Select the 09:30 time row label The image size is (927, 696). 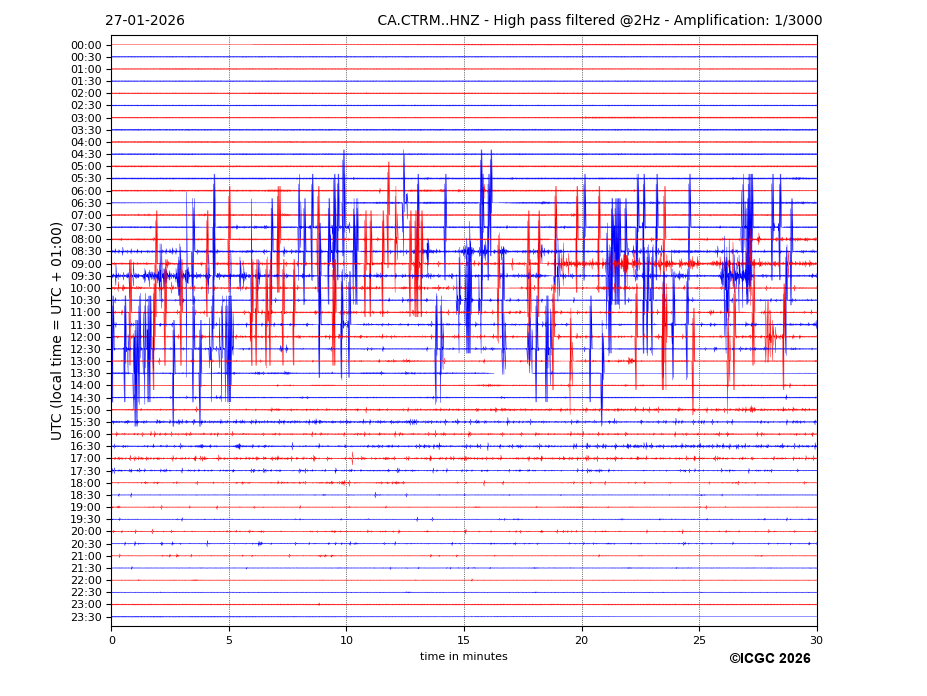(86, 276)
